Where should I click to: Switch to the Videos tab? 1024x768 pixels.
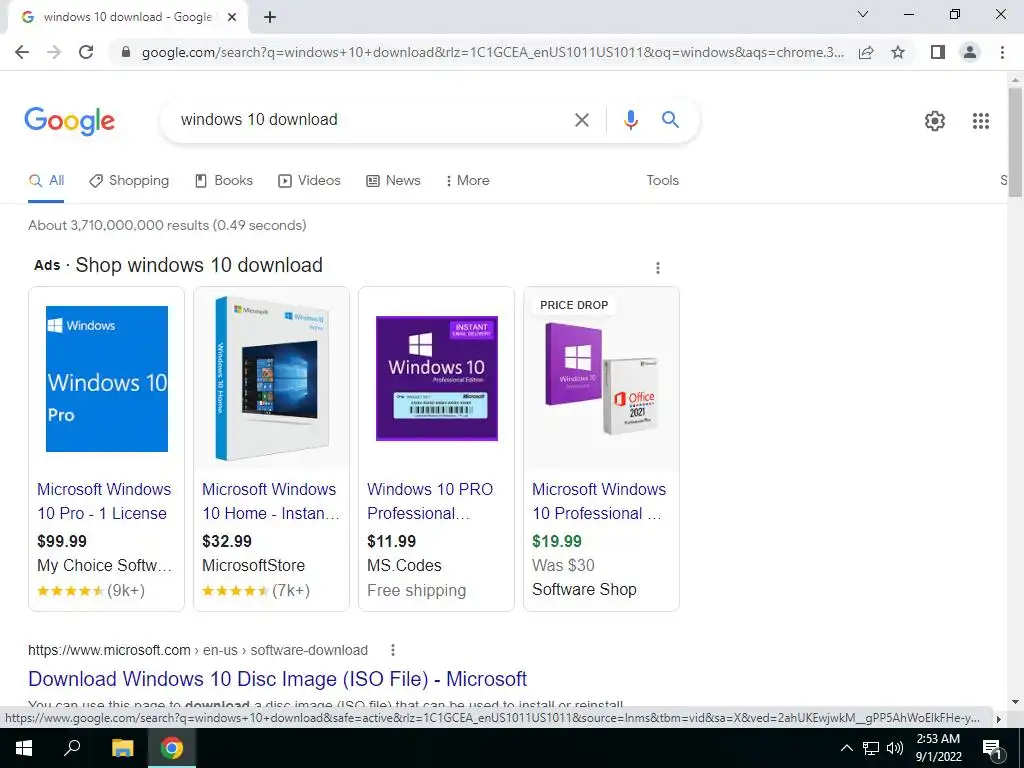[309, 181]
